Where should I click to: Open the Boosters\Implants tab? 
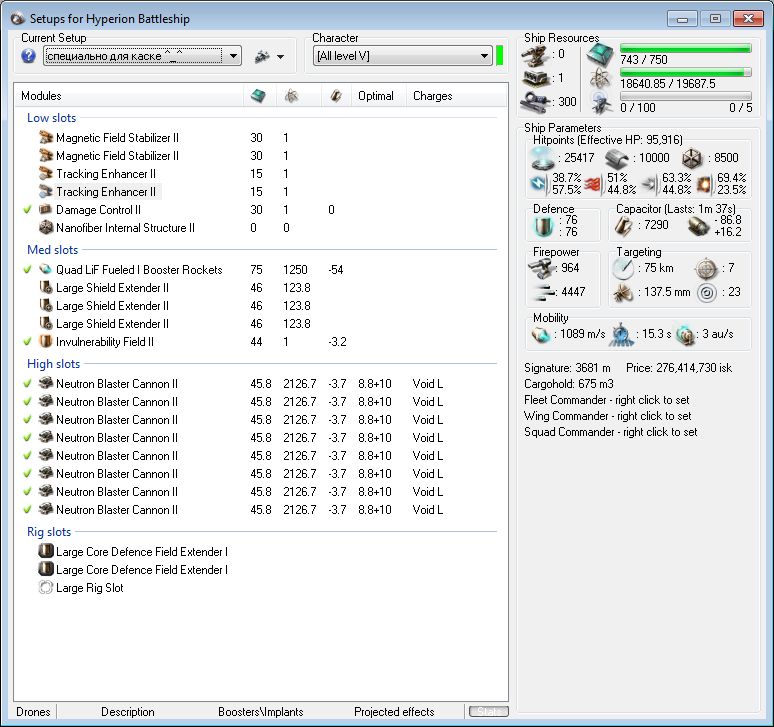tap(261, 712)
